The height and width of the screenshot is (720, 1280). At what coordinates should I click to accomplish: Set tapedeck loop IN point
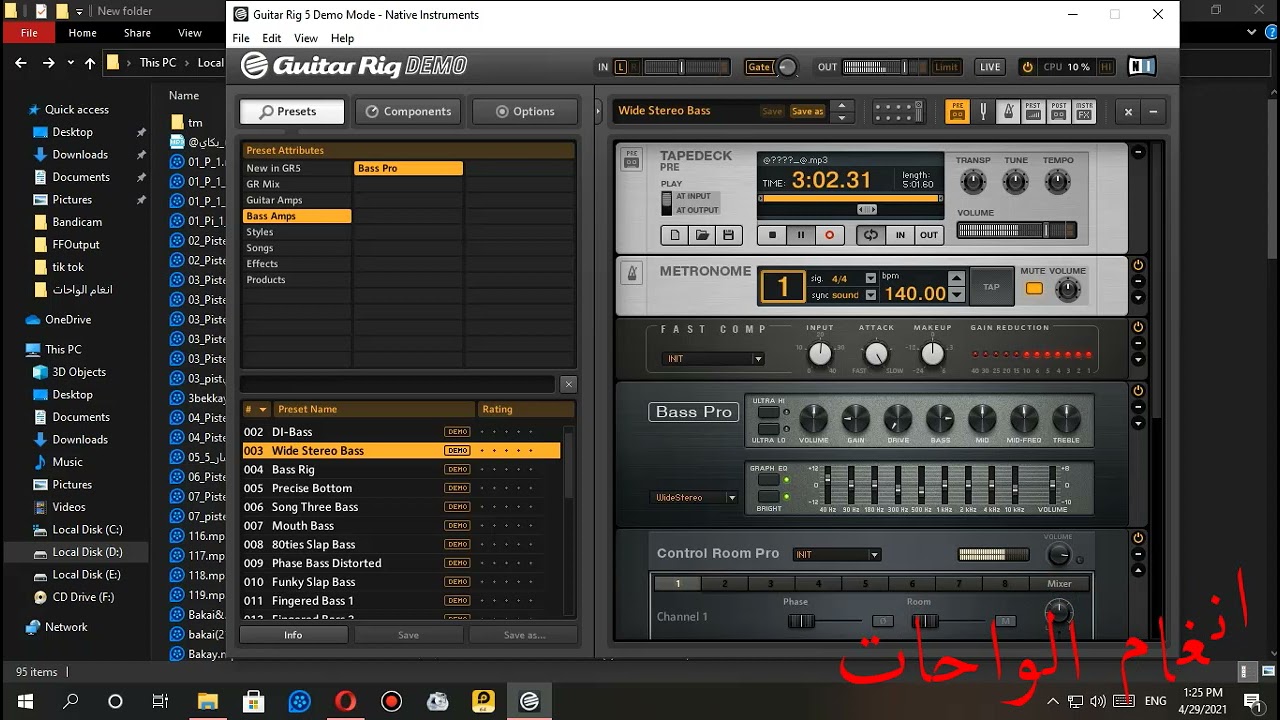pyautogui.click(x=900, y=235)
